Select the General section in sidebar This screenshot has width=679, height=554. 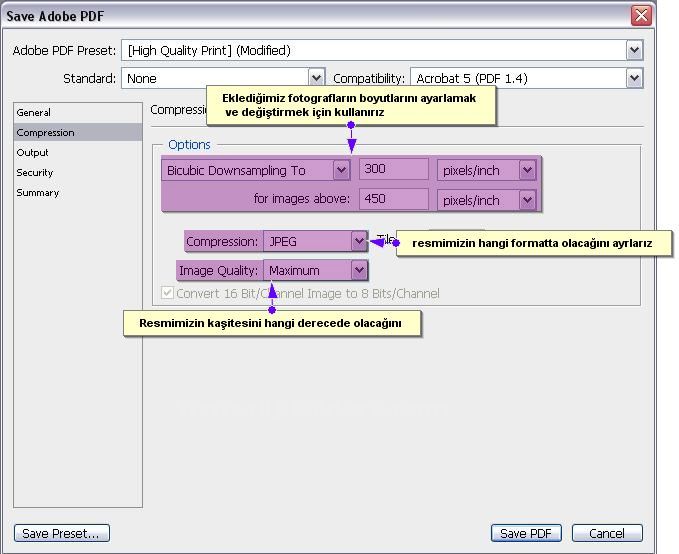point(78,113)
